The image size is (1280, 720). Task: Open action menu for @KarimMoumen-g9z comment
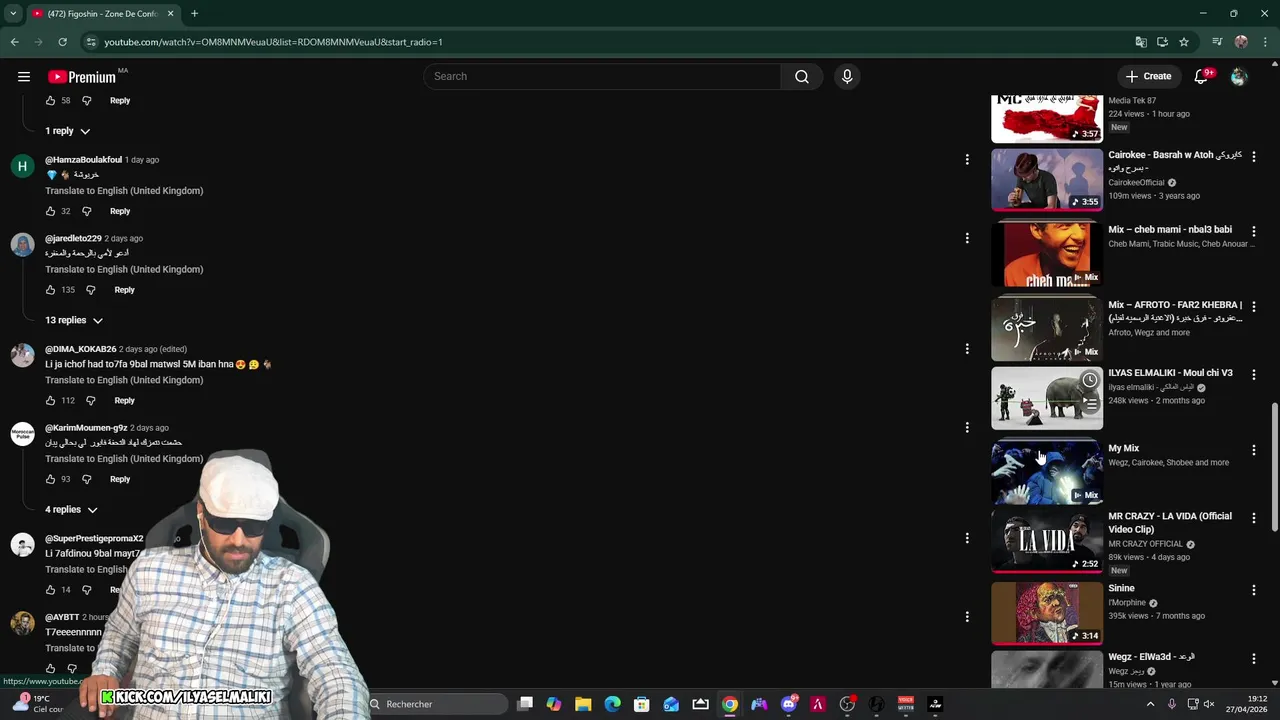point(967,428)
